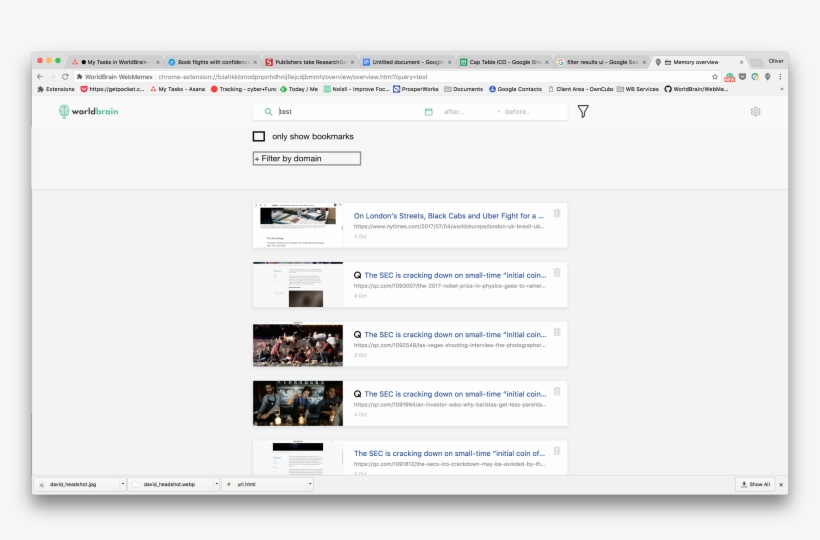This screenshot has width=820, height=540.
Task: Bookmark this page with star icon
Action: click(715, 76)
